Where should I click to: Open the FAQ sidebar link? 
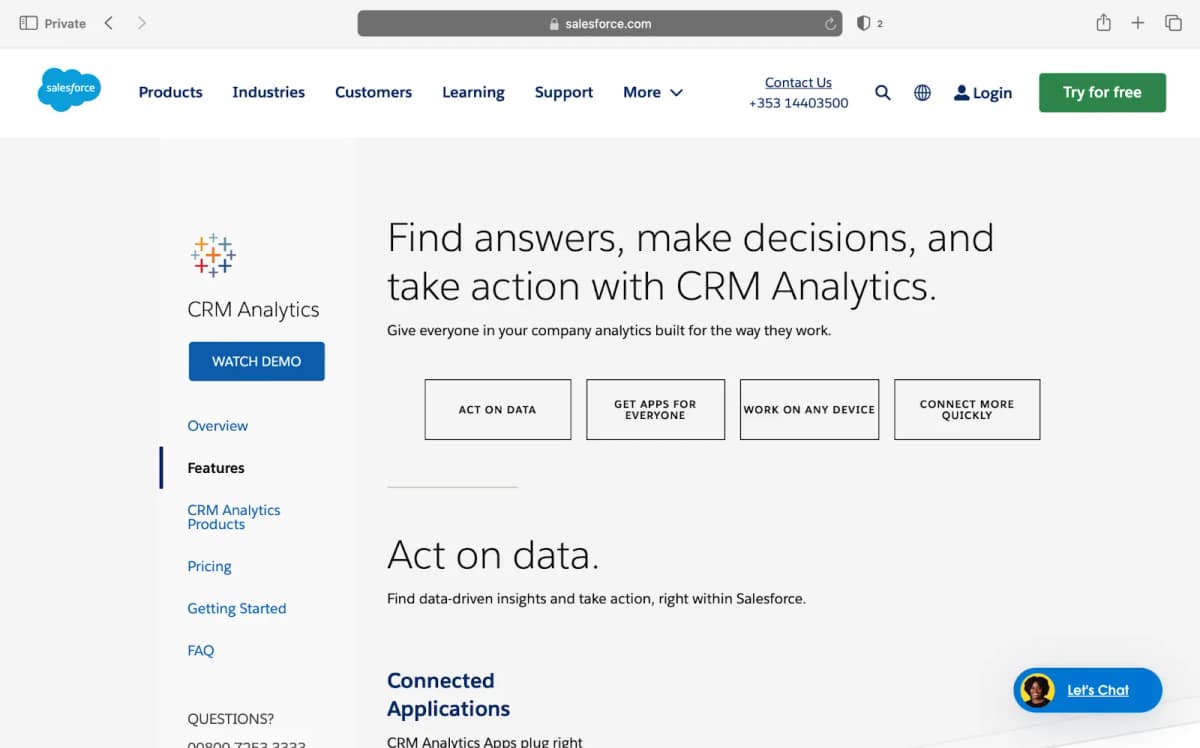point(201,650)
